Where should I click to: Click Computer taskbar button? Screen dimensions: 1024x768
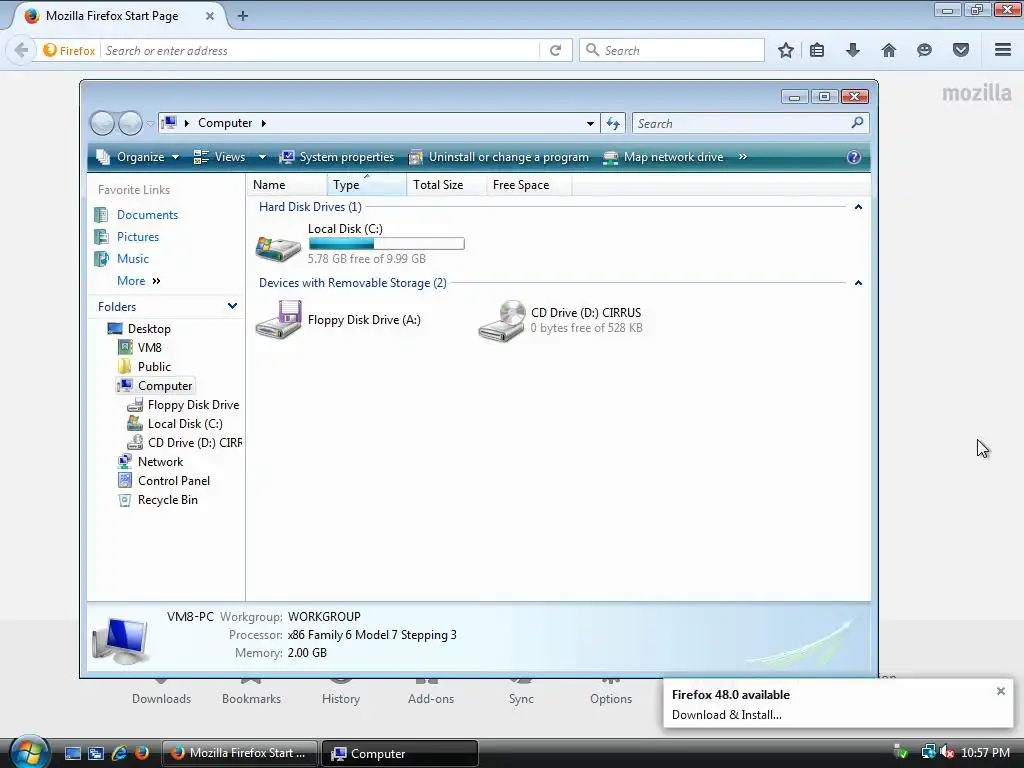tap(400, 753)
